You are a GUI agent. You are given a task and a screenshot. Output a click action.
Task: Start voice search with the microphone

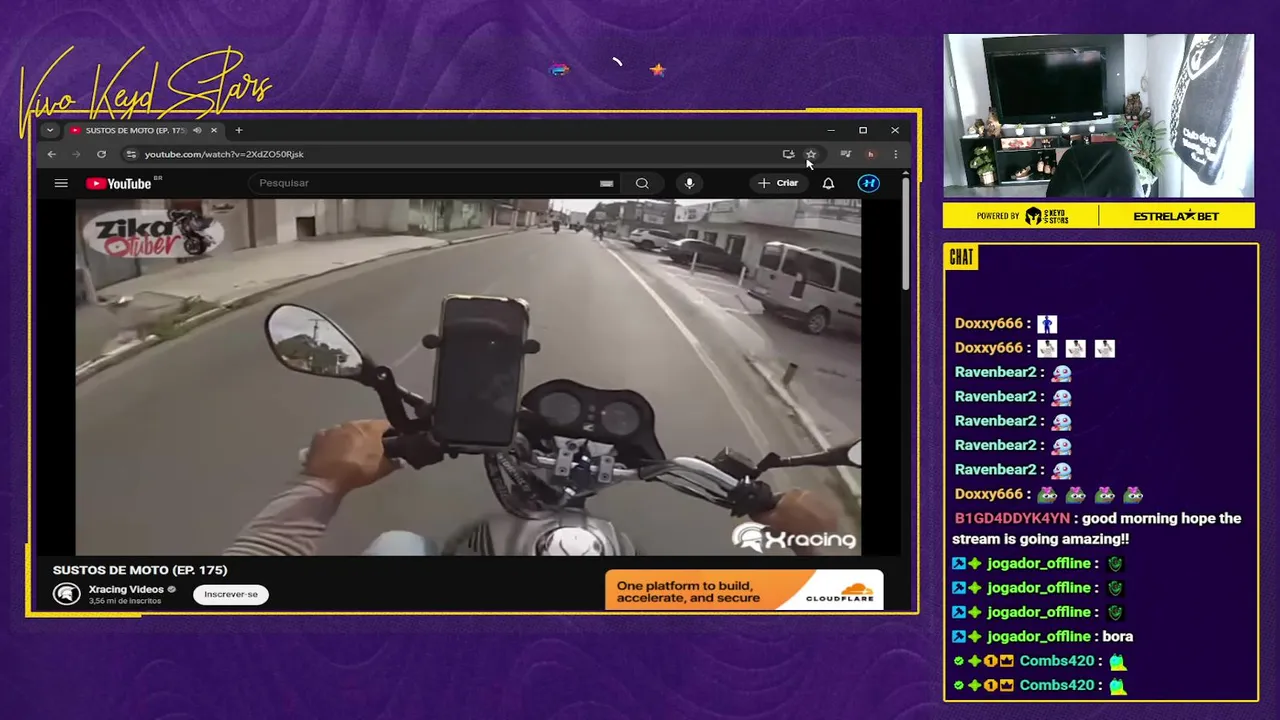[x=689, y=183]
